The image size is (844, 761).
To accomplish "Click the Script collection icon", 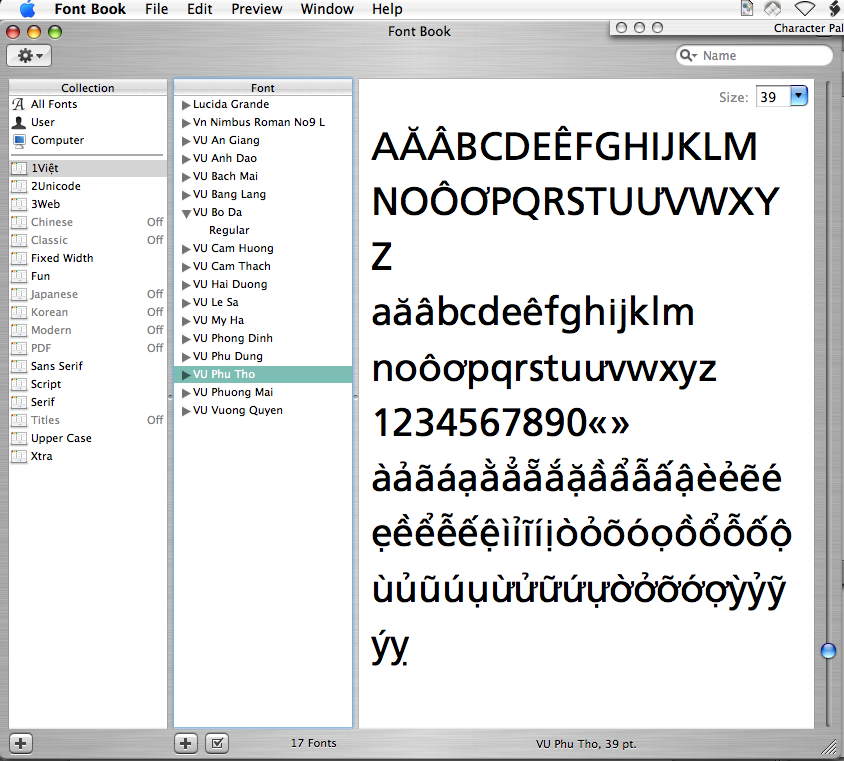I will click(19, 384).
